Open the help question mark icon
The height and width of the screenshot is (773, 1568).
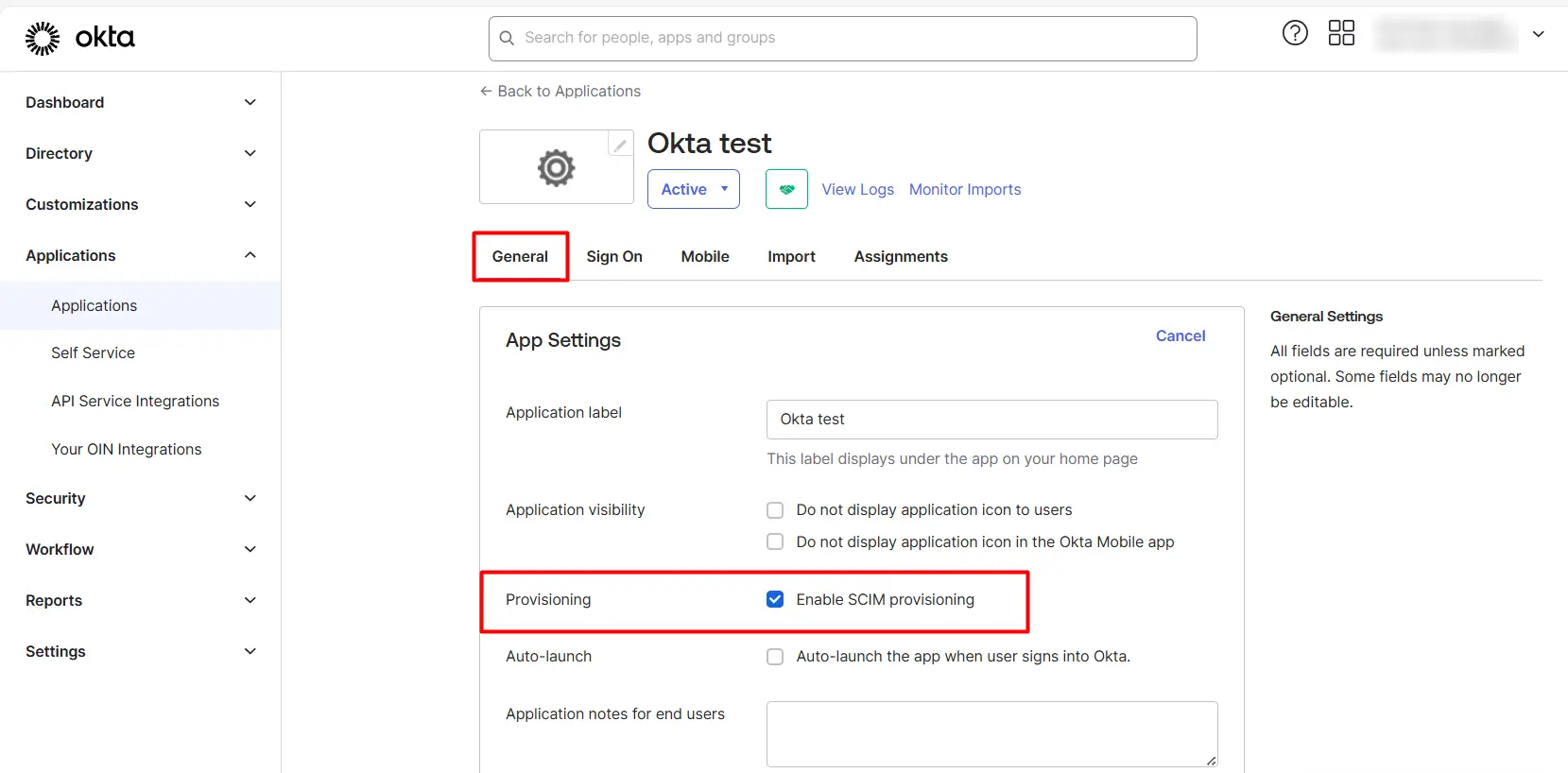pyautogui.click(x=1295, y=33)
